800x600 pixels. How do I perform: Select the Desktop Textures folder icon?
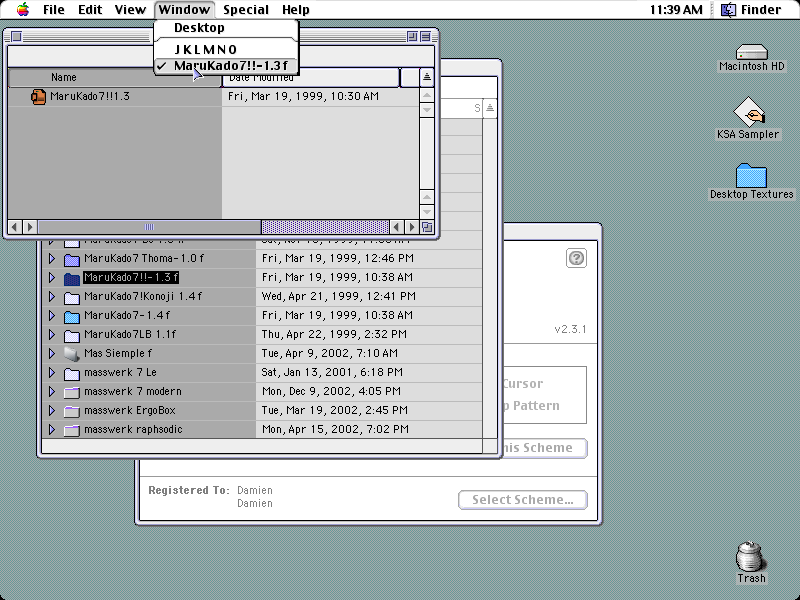coord(751,176)
